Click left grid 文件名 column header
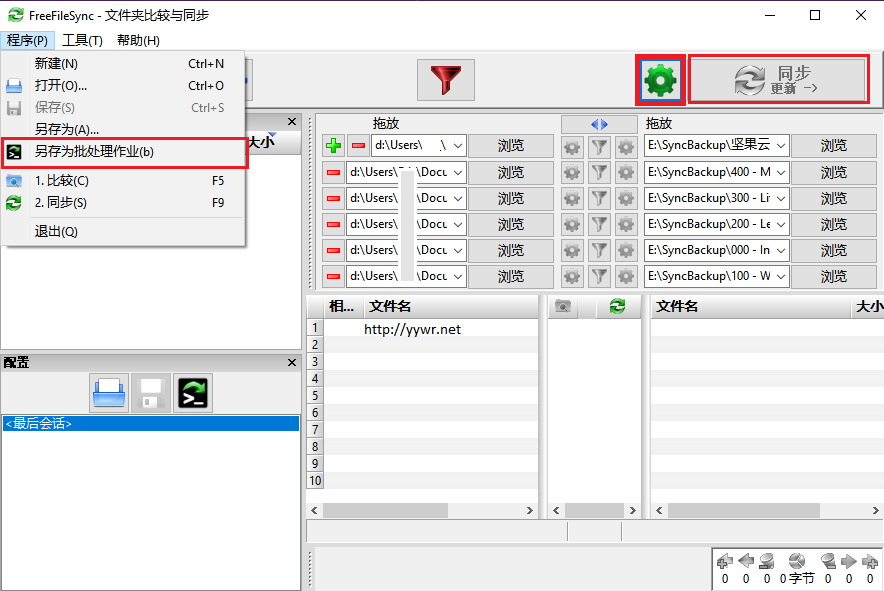884x591 pixels. point(451,306)
